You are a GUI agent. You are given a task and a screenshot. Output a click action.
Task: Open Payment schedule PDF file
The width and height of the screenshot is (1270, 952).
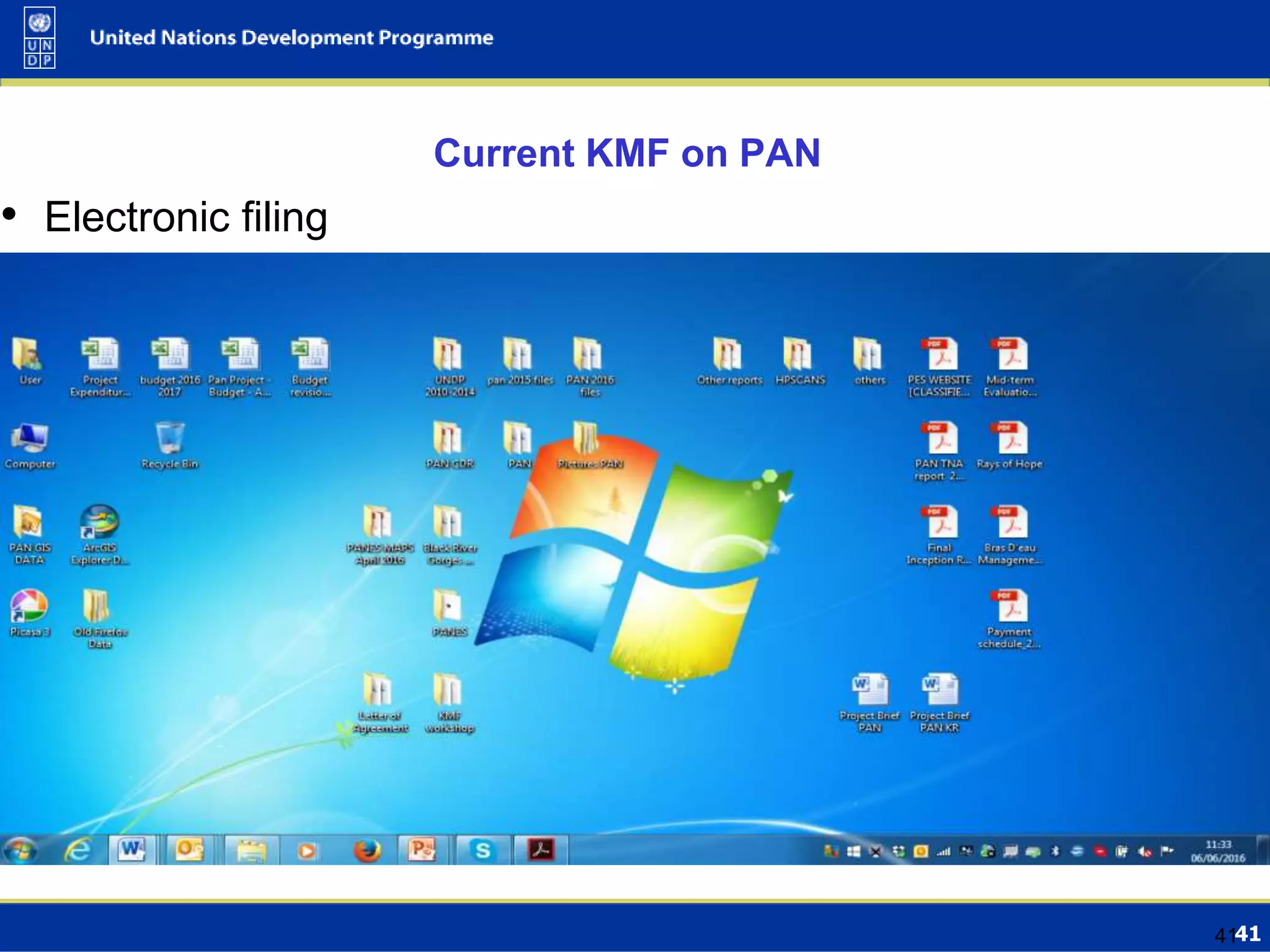[x=1010, y=606]
